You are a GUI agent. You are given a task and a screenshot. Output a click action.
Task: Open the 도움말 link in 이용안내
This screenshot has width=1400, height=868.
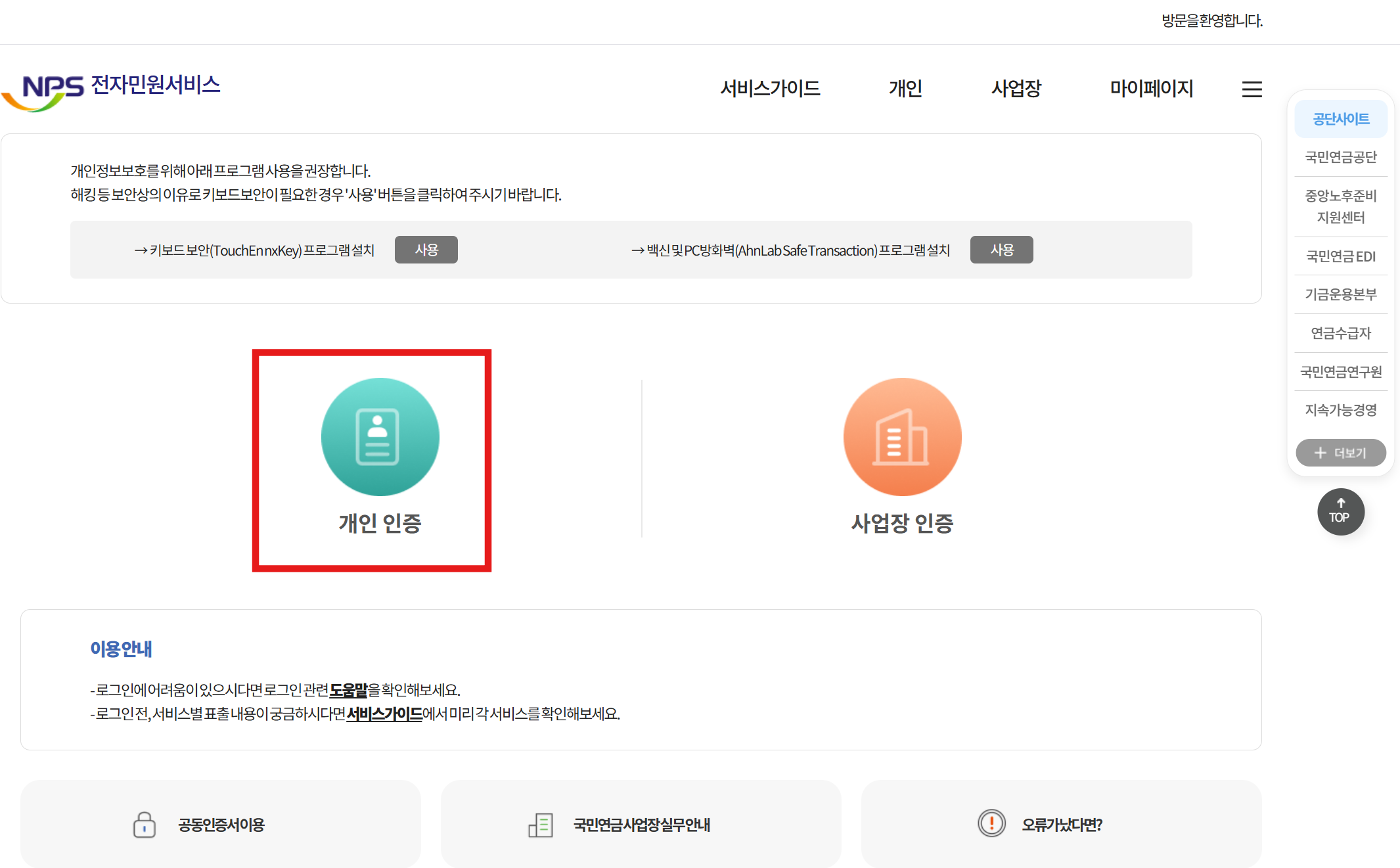(348, 690)
